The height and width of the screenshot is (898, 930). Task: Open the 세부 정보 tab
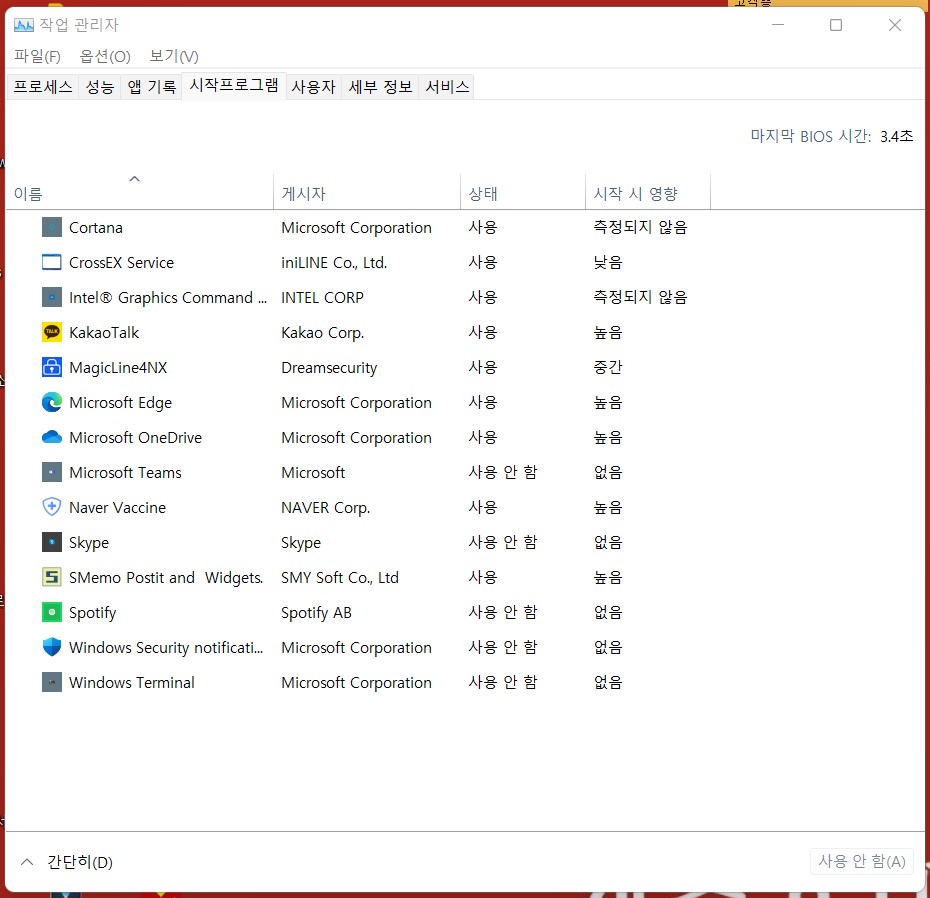click(380, 87)
